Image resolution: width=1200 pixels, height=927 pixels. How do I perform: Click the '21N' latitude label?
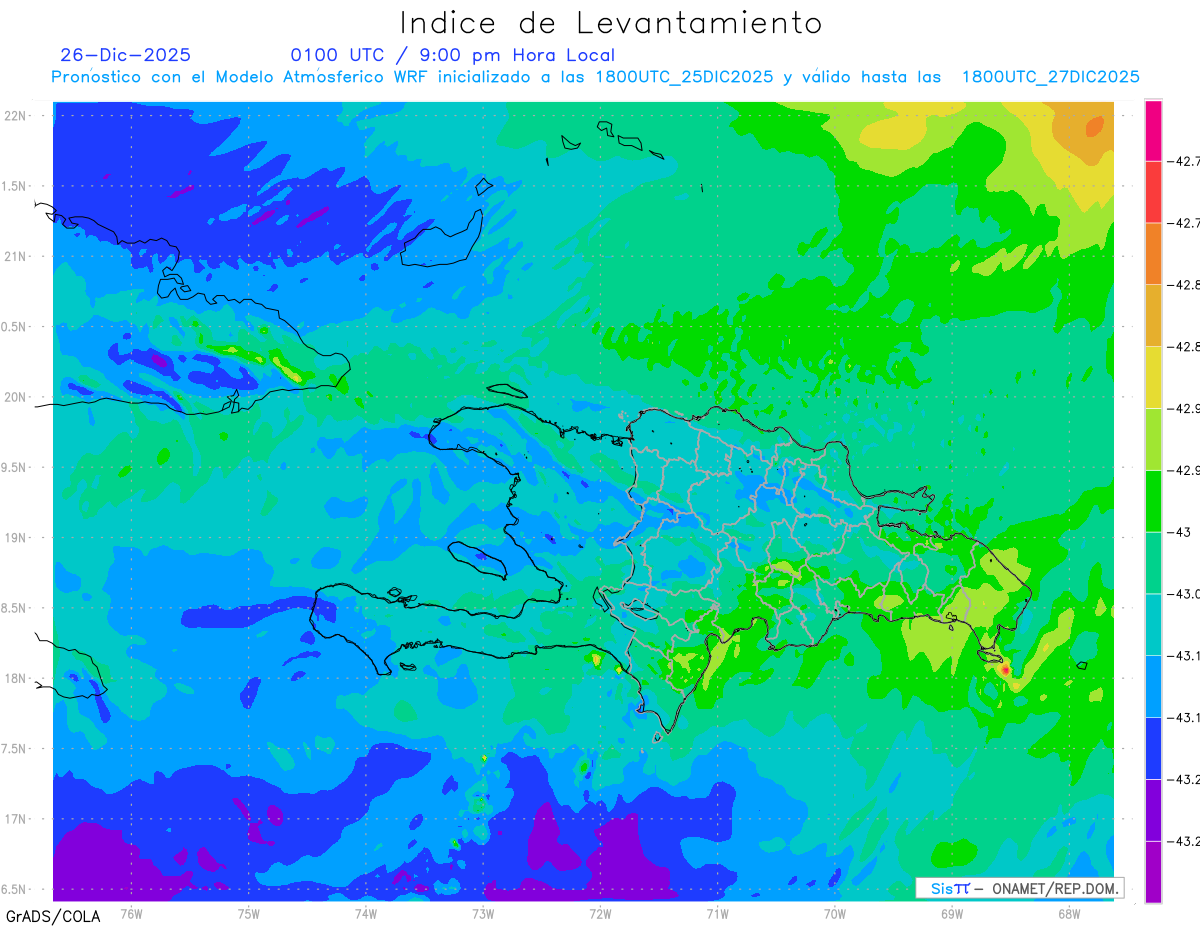[x=16, y=256]
